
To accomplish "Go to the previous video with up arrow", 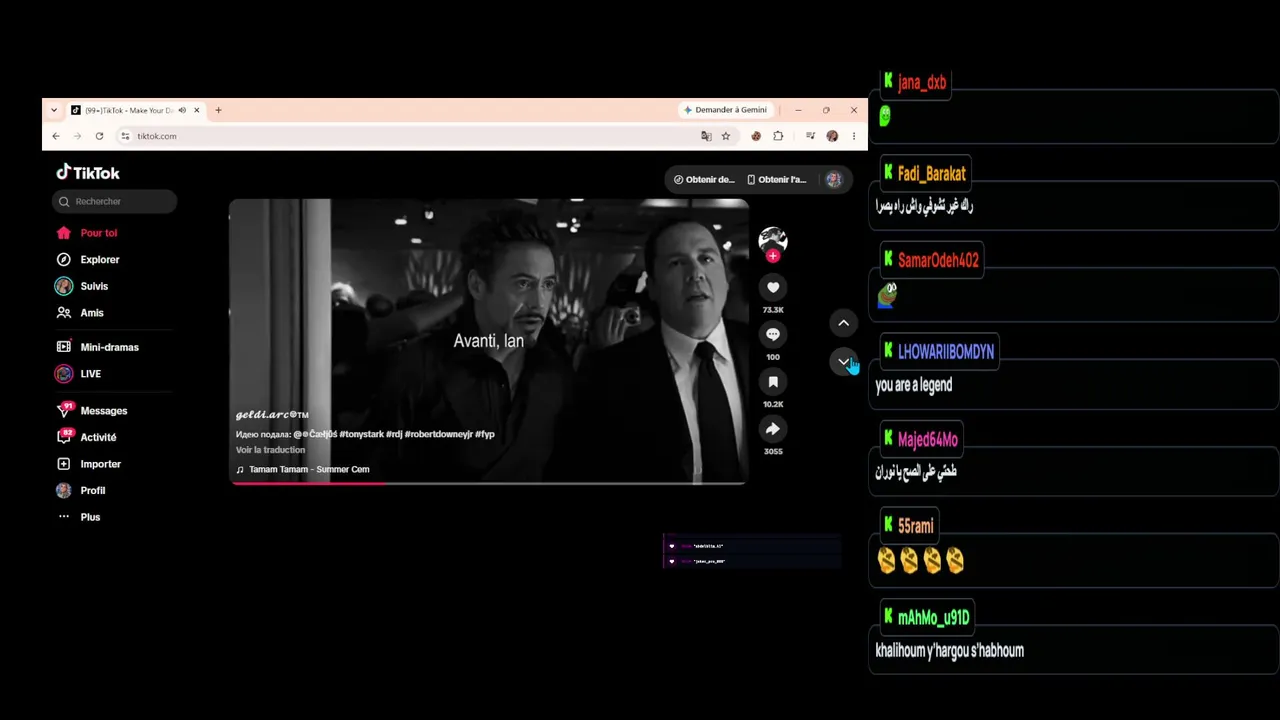I will tap(844, 323).
